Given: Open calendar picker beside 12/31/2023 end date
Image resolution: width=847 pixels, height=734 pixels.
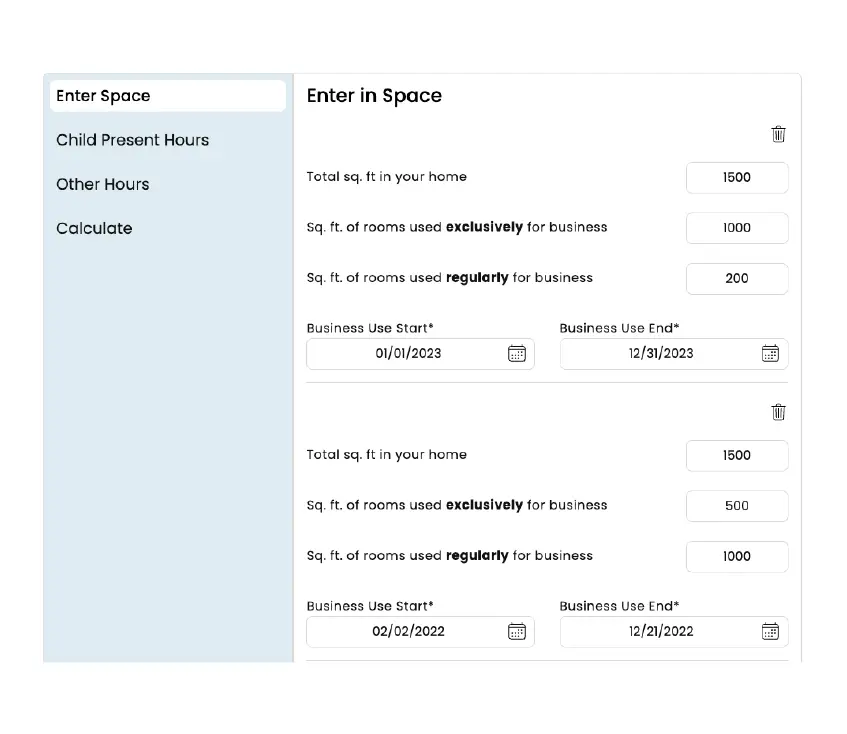Looking at the screenshot, I should pyautogui.click(x=770, y=353).
